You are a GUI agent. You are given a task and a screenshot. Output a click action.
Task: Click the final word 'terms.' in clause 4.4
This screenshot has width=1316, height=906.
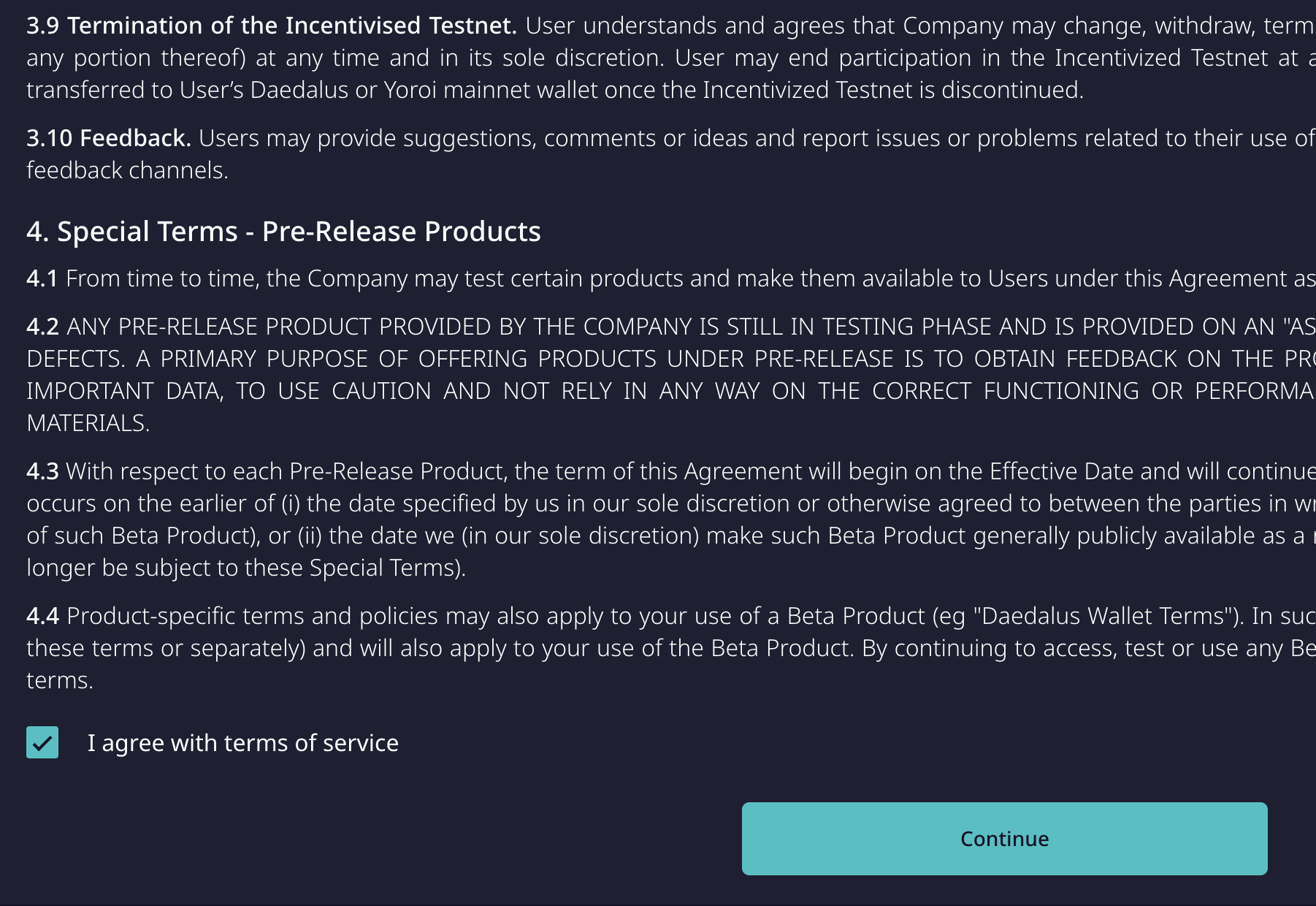pyautogui.click(x=60, y=680)
